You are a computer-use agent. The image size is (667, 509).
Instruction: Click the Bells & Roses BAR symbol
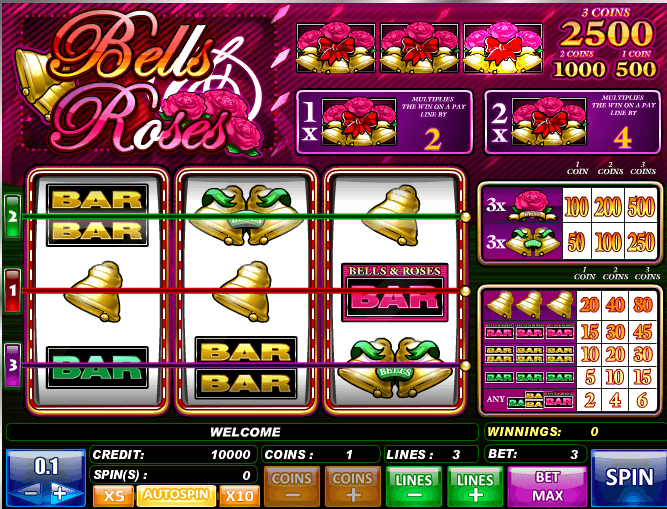point(395,292)
